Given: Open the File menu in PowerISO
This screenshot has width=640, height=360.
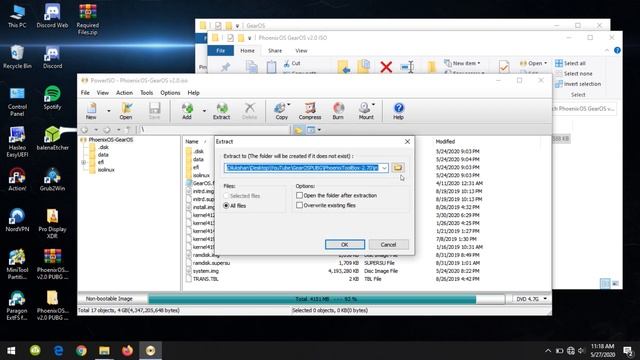Looking at the screenshot, I should coord(85,93).
